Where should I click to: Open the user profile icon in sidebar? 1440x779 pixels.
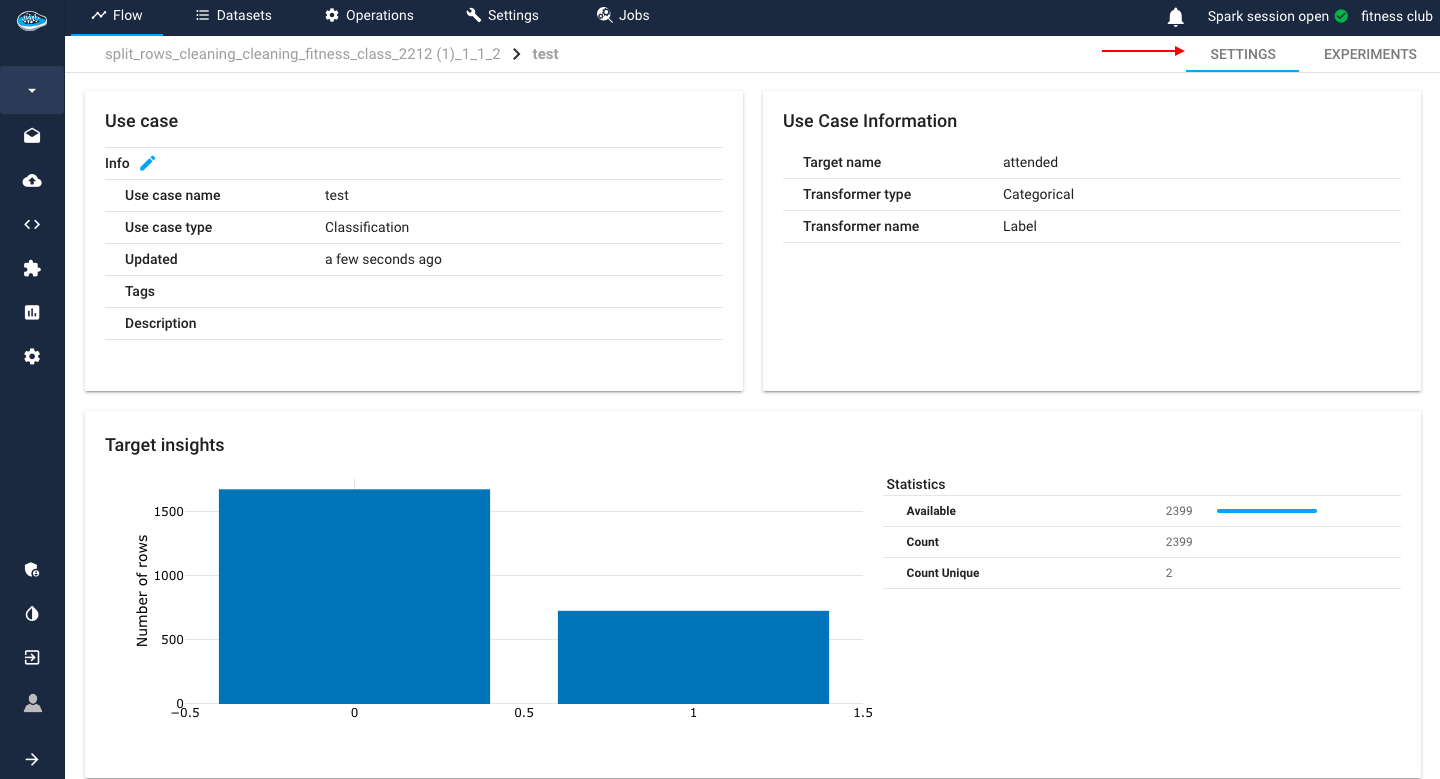[x=32, y=703]
